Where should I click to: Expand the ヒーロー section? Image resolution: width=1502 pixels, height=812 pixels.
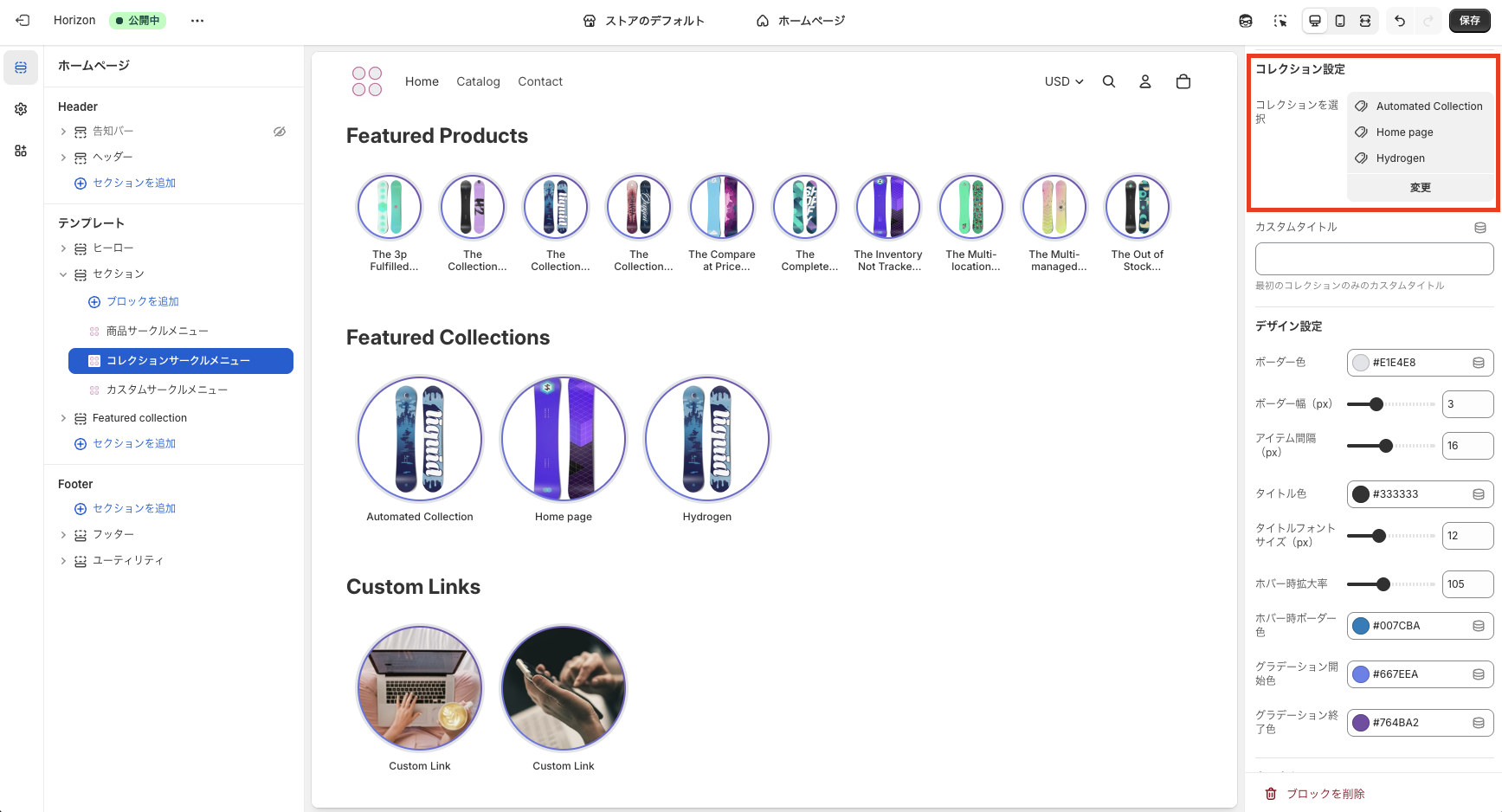click(63, 248)
